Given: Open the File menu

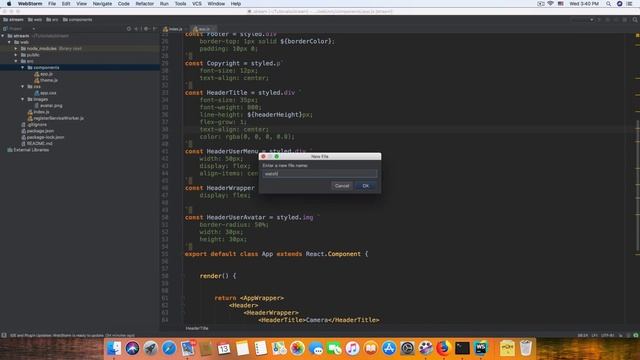Looking at the screenshot, I should click(x=52, y=4).
